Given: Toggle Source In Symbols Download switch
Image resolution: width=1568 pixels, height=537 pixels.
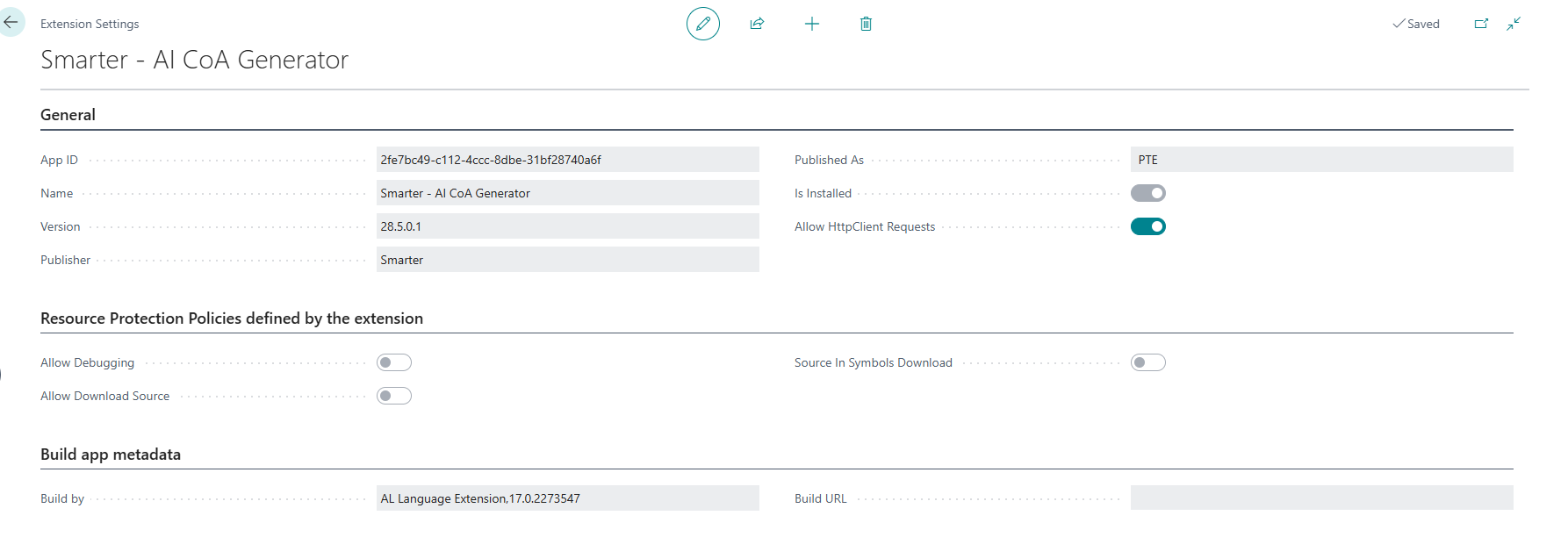Looking at the screenshot, I should pos(1148,362).
